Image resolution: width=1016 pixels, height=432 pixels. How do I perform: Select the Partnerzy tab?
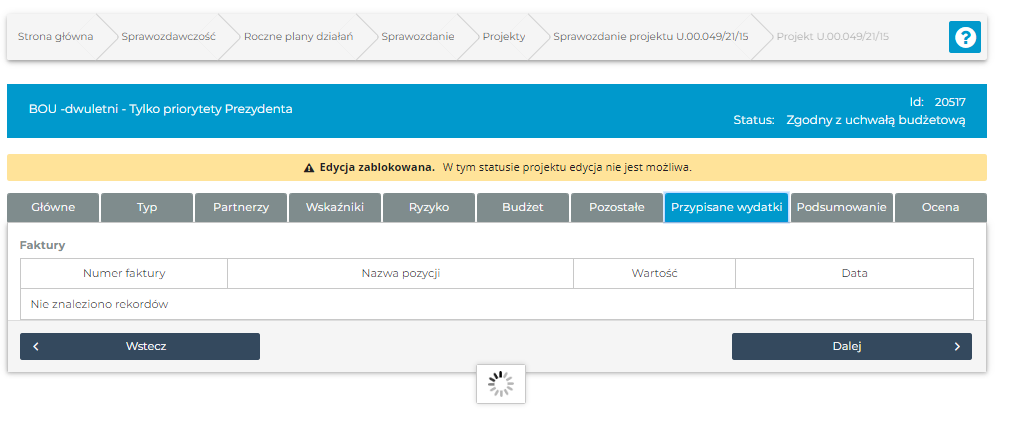point(241,207)
